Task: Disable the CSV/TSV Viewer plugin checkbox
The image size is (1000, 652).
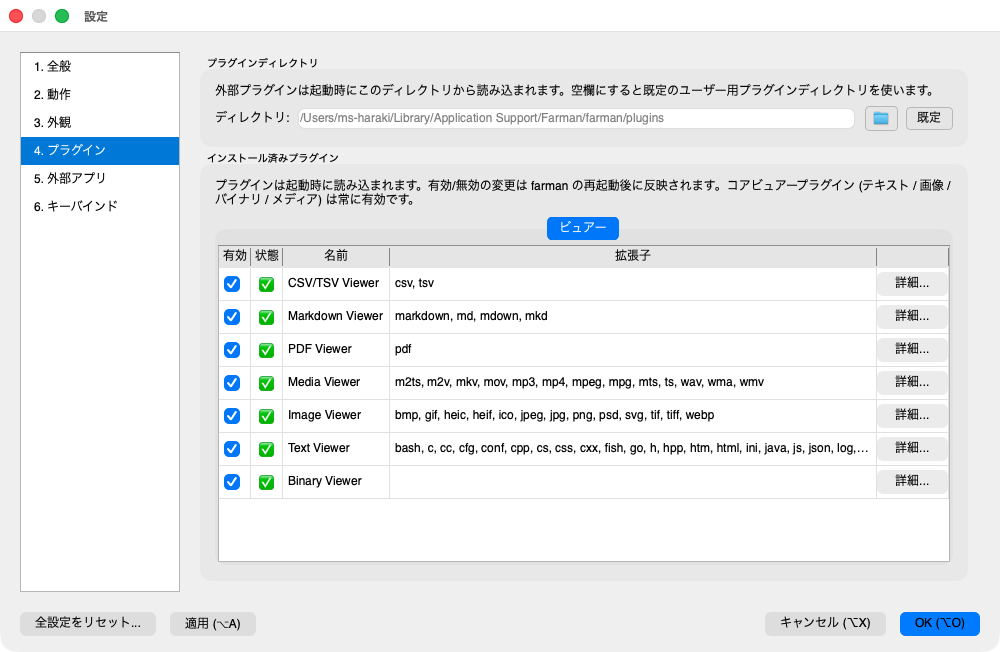Action: [232, 284]
